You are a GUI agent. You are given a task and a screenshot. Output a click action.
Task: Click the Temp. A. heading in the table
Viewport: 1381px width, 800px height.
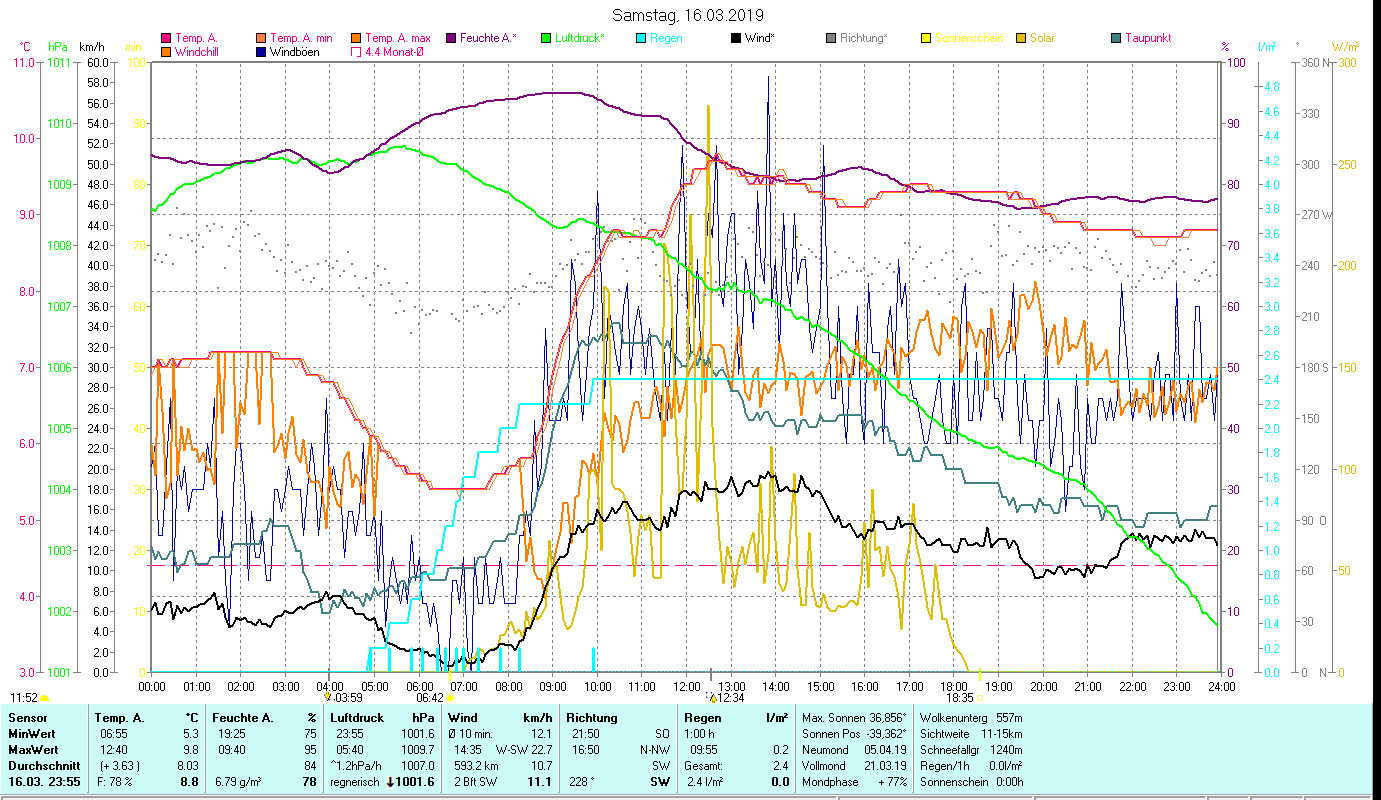[x=119, y=718]
